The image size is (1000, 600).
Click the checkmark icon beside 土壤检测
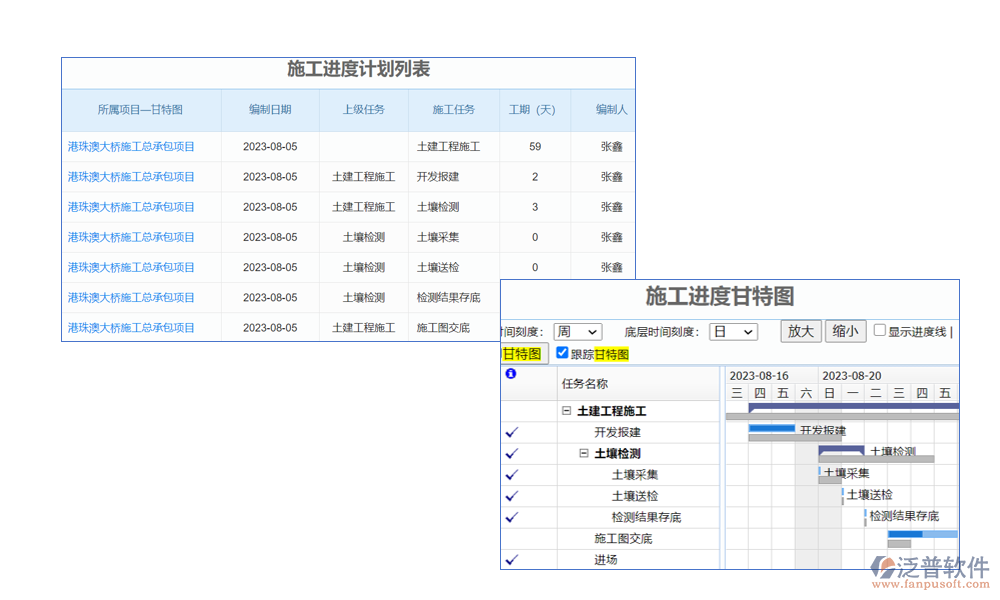512,453
